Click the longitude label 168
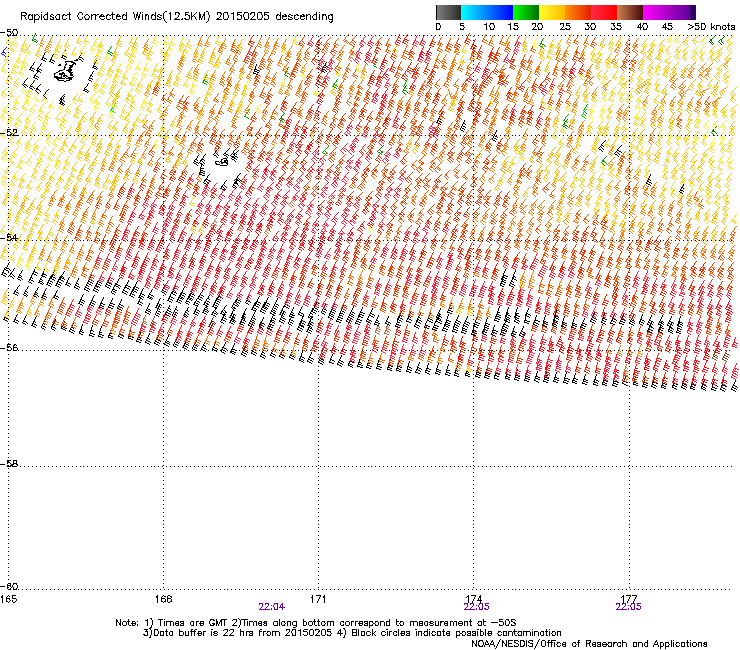 (x=163, y=599)
